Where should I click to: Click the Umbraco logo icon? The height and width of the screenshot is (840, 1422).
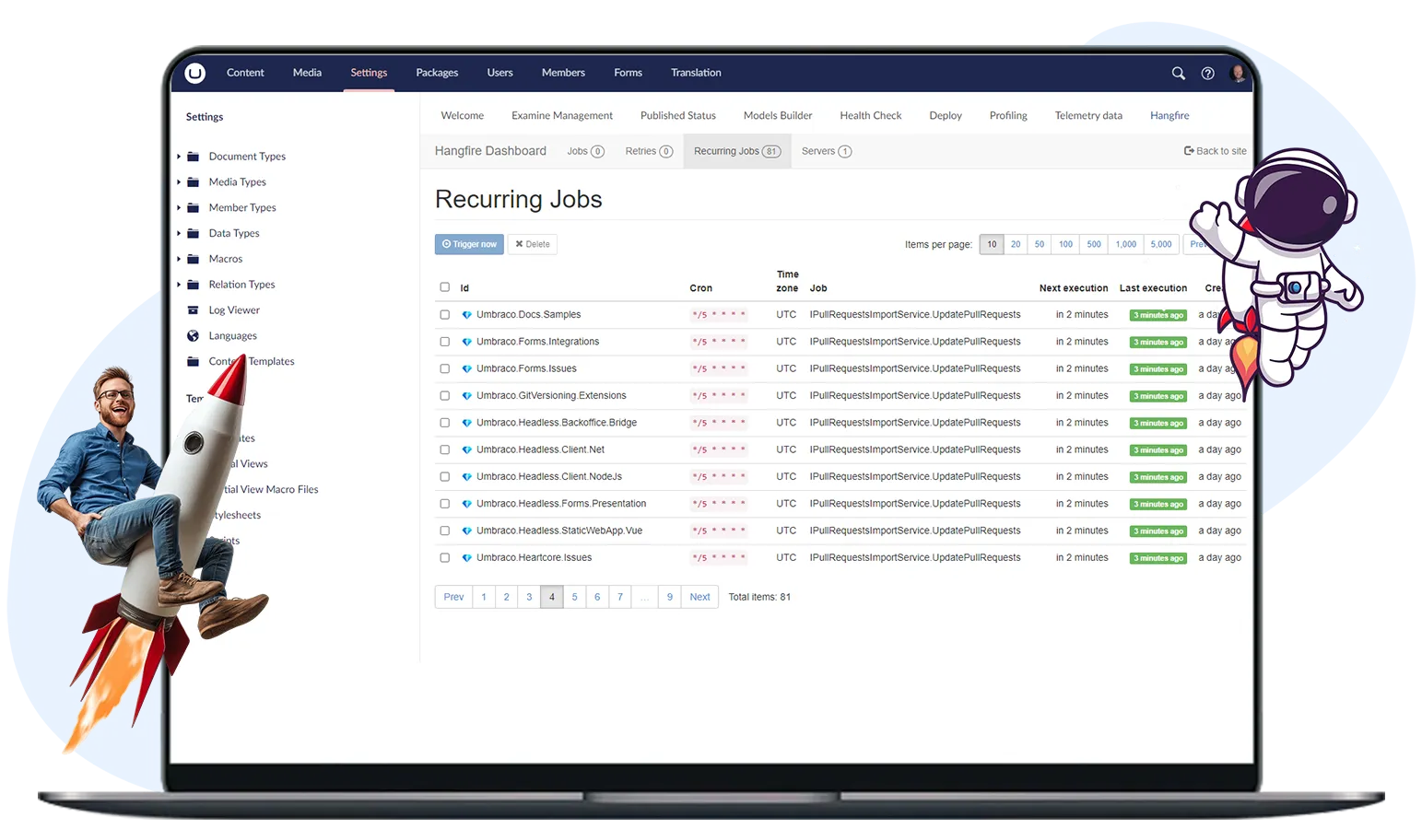click(x=195, y=74)
